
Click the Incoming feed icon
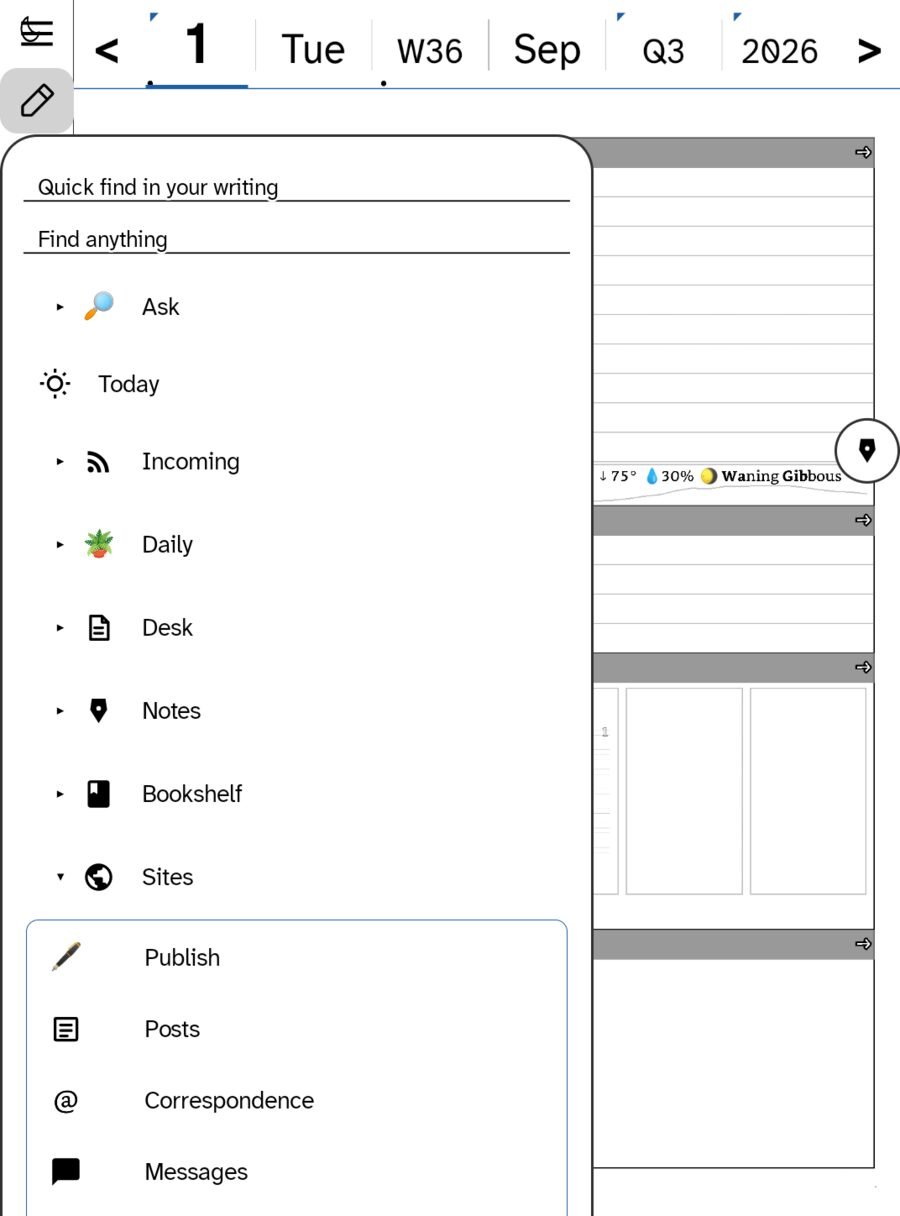point(98,462)
